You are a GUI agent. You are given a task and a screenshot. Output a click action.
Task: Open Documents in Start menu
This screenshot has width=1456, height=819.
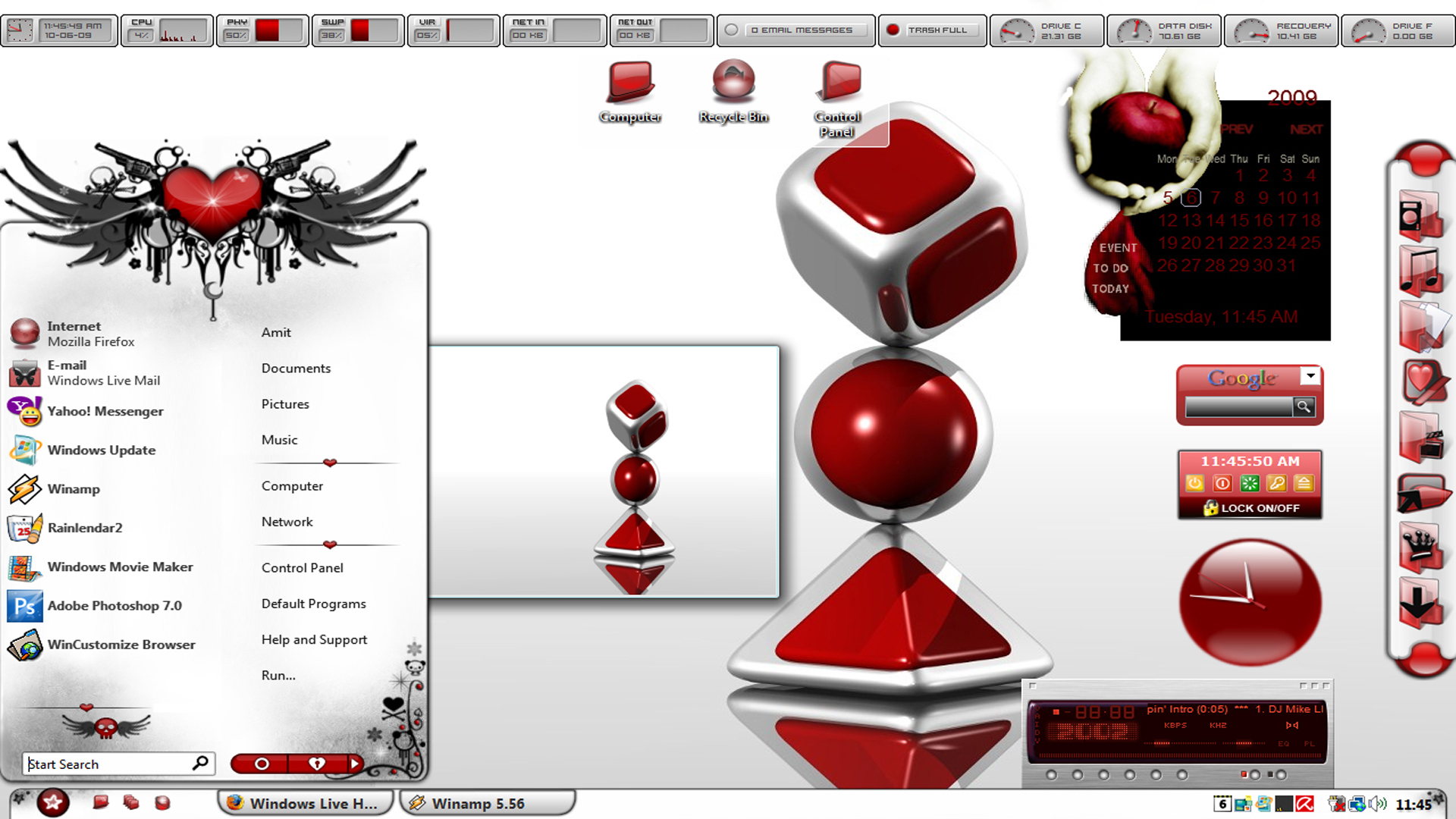tap(296, 369)
